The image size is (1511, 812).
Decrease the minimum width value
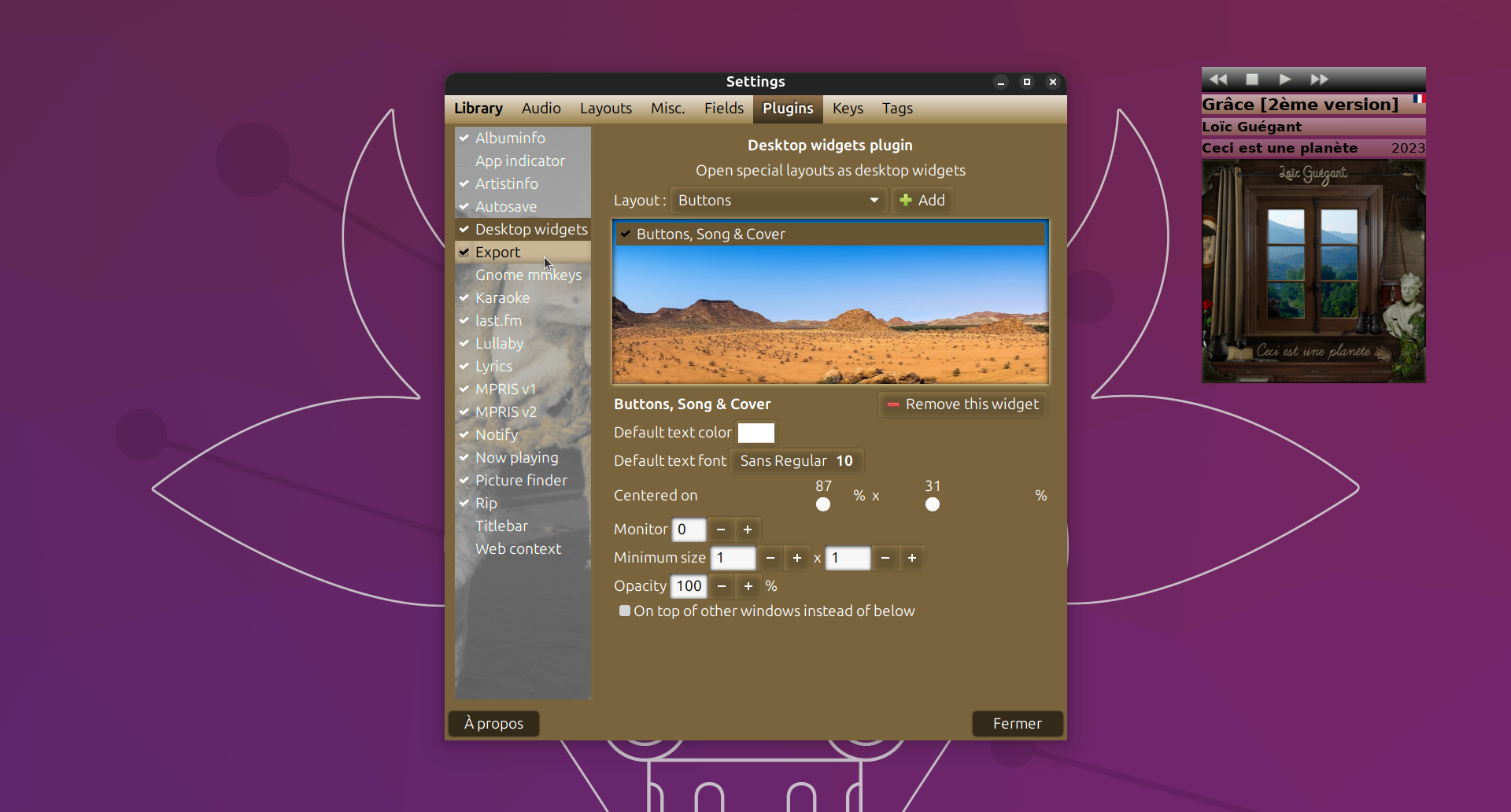click(770, 558)
